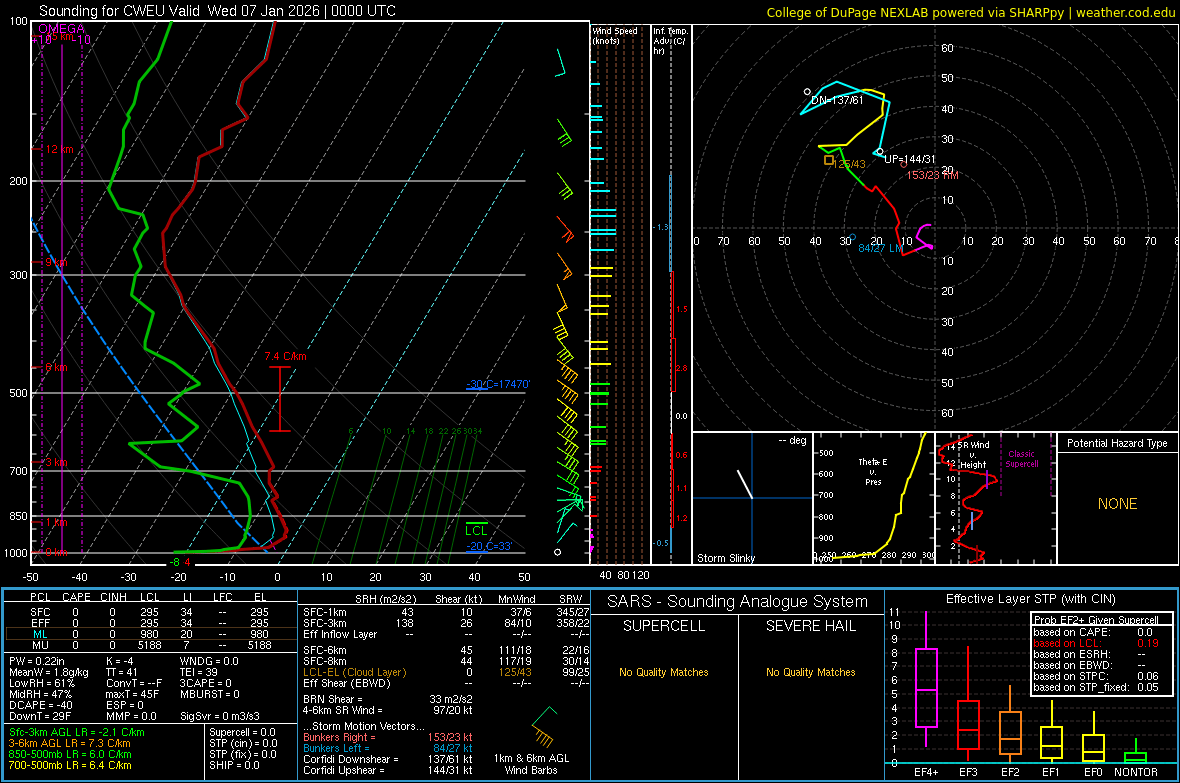Screen dimensions: 1180x783
Task: Click the 'Bunkers Left =' storm motion line
Action: 388,748
